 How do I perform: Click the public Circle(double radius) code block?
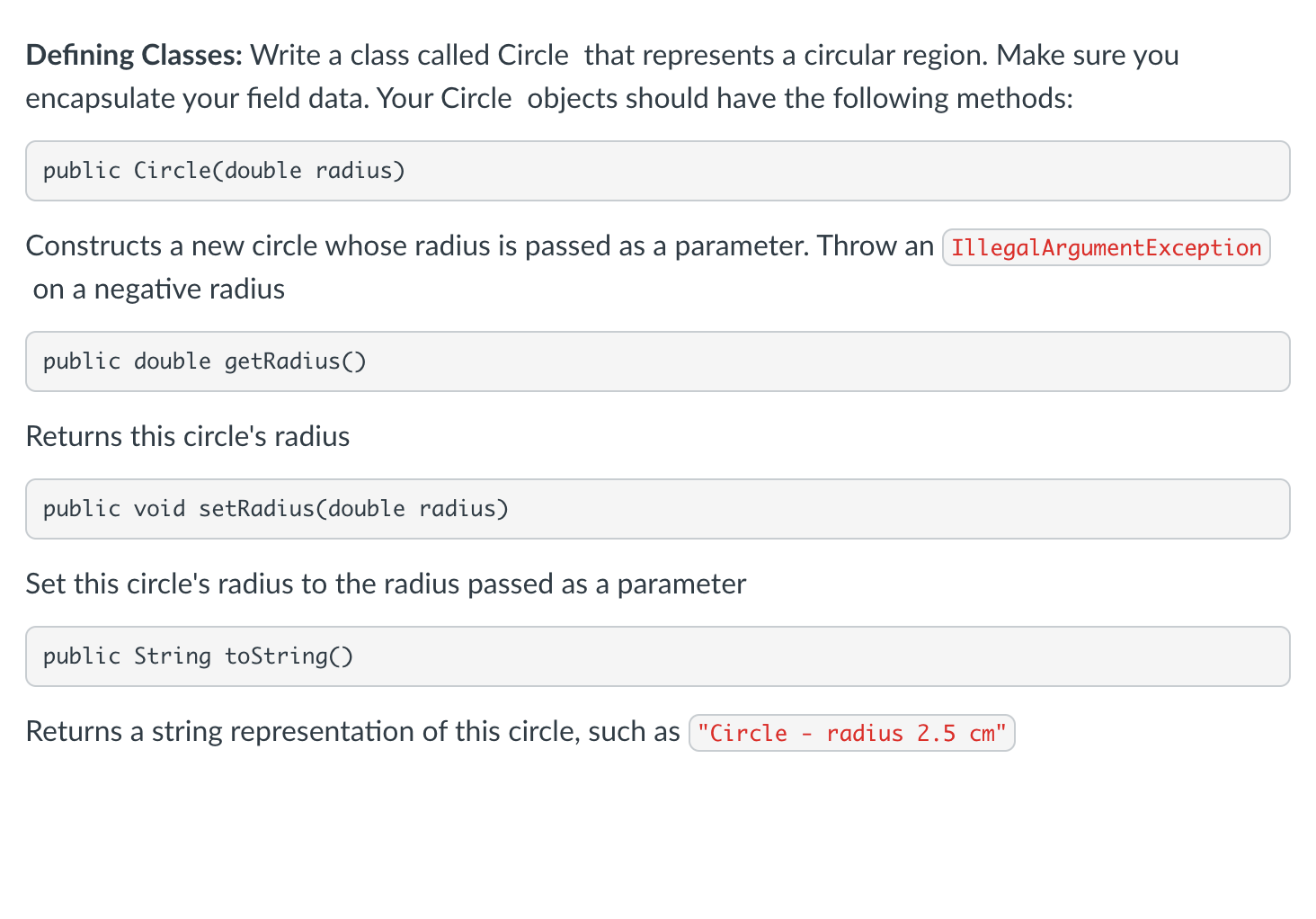(x=657, y=171)
